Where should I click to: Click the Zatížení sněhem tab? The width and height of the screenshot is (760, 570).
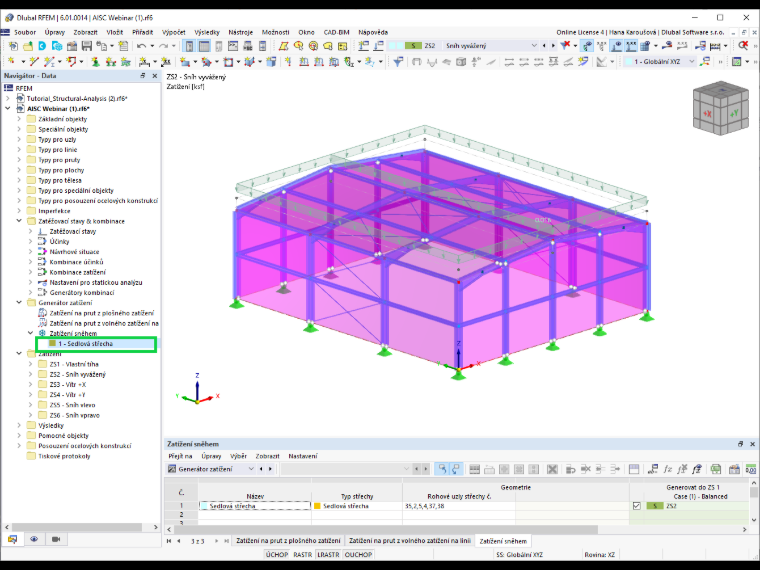(x=503, y=541)
